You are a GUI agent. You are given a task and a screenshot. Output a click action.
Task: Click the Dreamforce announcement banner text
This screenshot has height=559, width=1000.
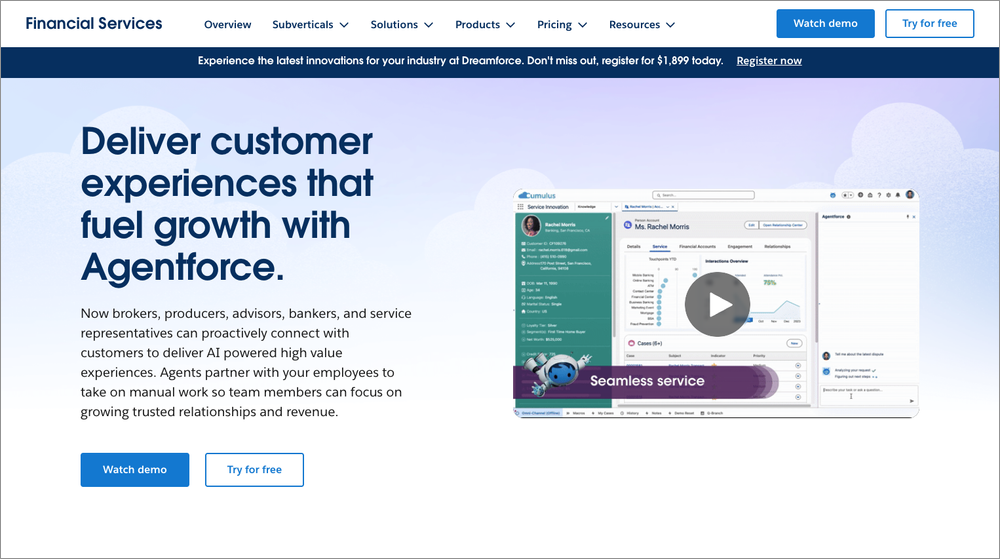coord(460,61)
